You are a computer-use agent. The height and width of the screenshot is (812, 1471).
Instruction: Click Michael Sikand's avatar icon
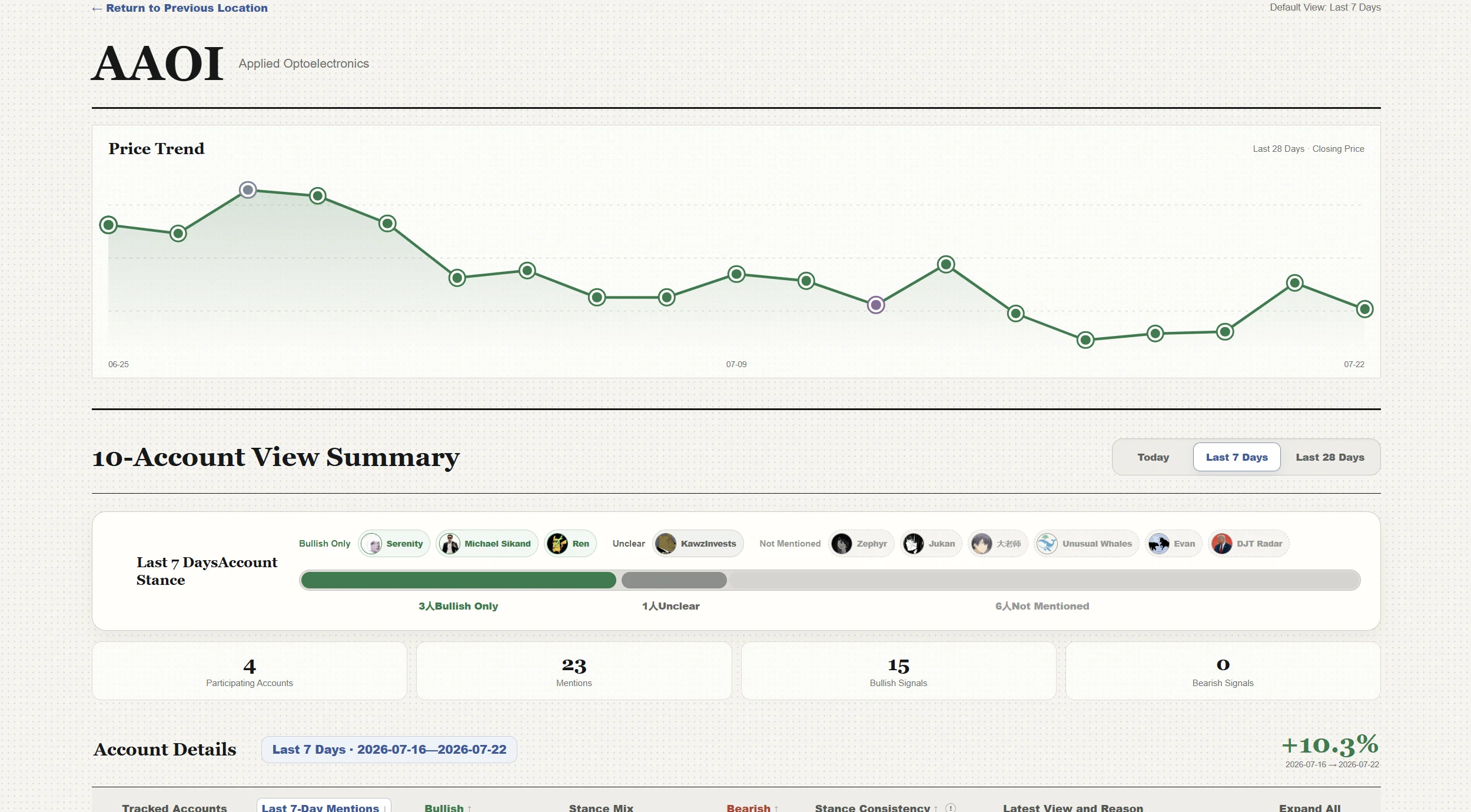tap(450, 544)
